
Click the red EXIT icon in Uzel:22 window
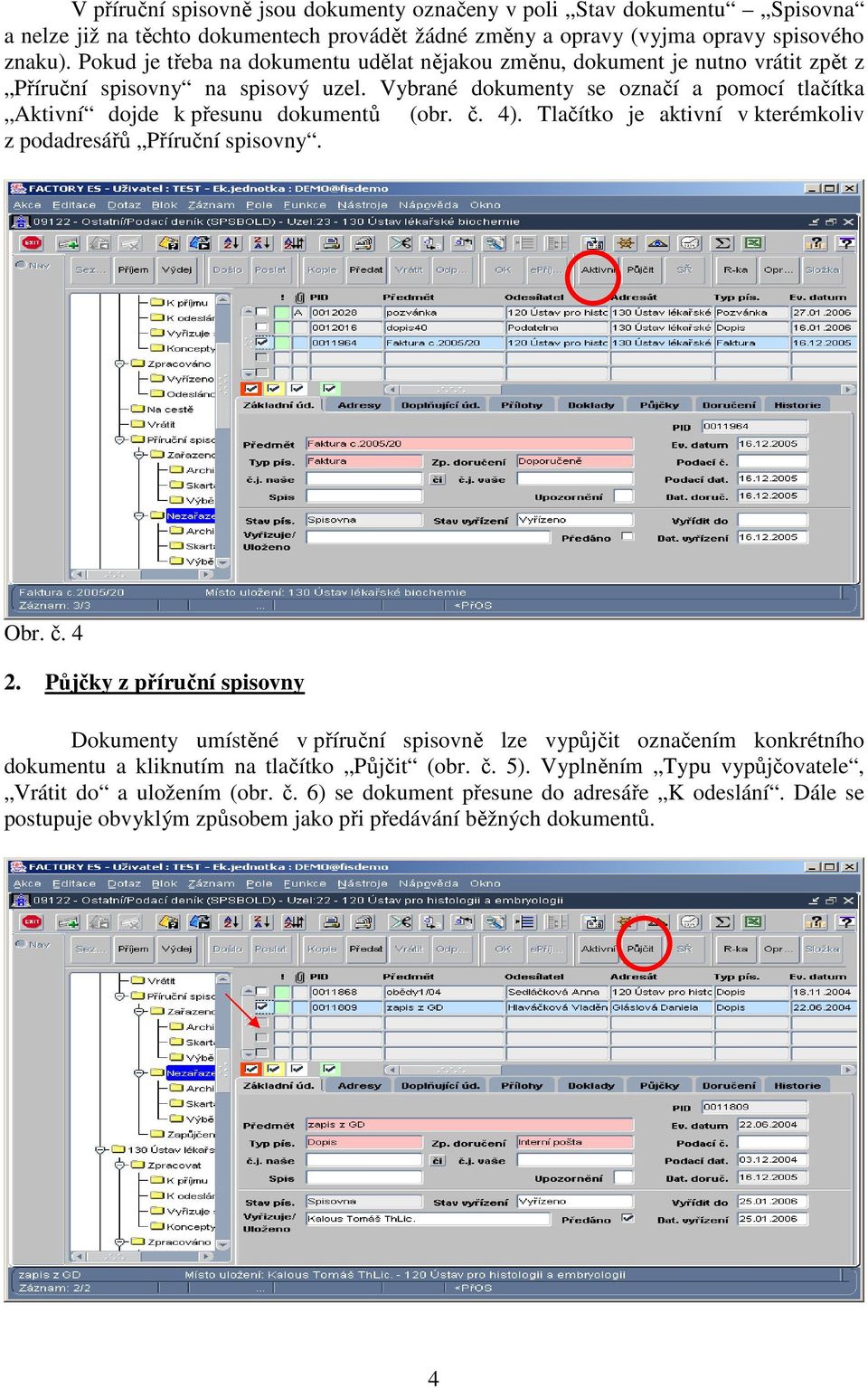[32, 922]
